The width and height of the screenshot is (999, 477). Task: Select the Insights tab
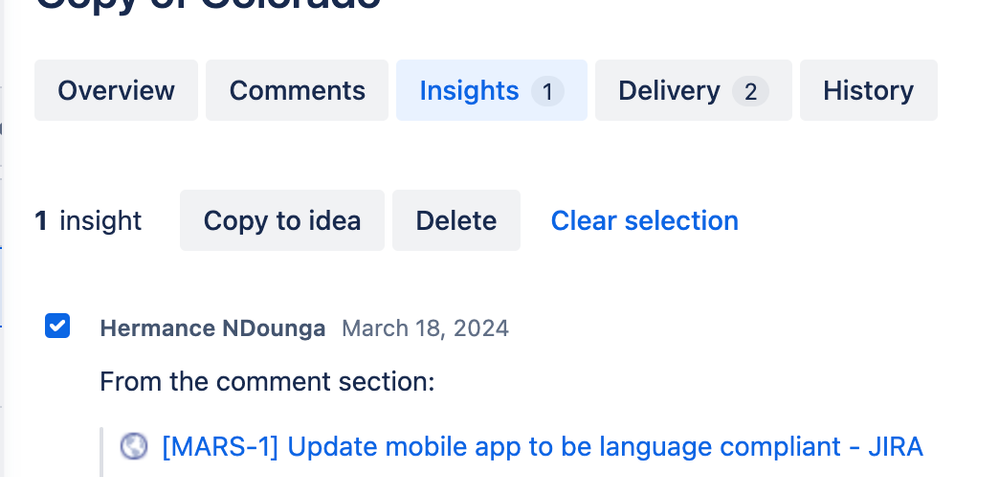tap(469, 91)
